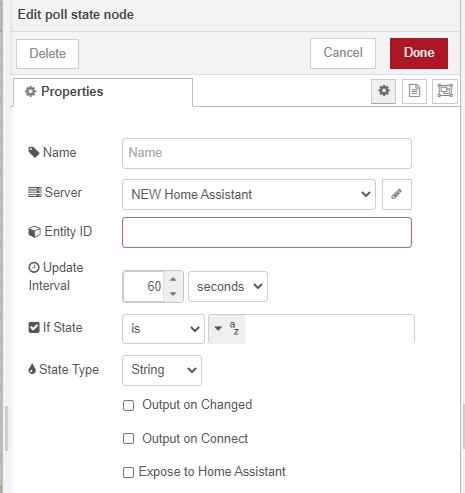The height and width of the screenshot is (493, 465).
Task: Click the Done button
Action: (419, 53)
